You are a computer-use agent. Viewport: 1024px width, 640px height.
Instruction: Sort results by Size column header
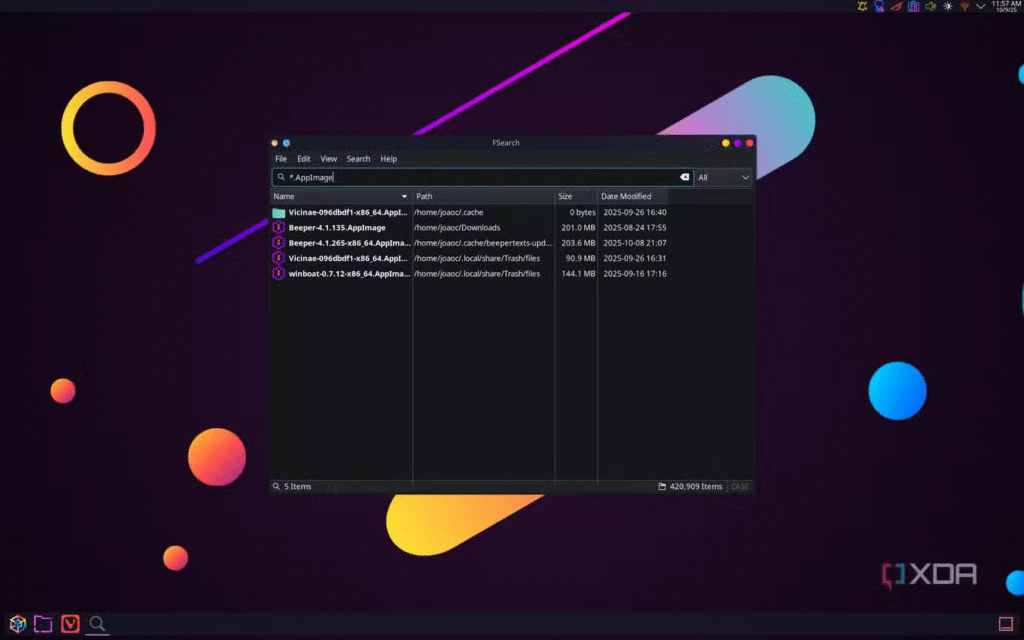[x=566, y=197]
